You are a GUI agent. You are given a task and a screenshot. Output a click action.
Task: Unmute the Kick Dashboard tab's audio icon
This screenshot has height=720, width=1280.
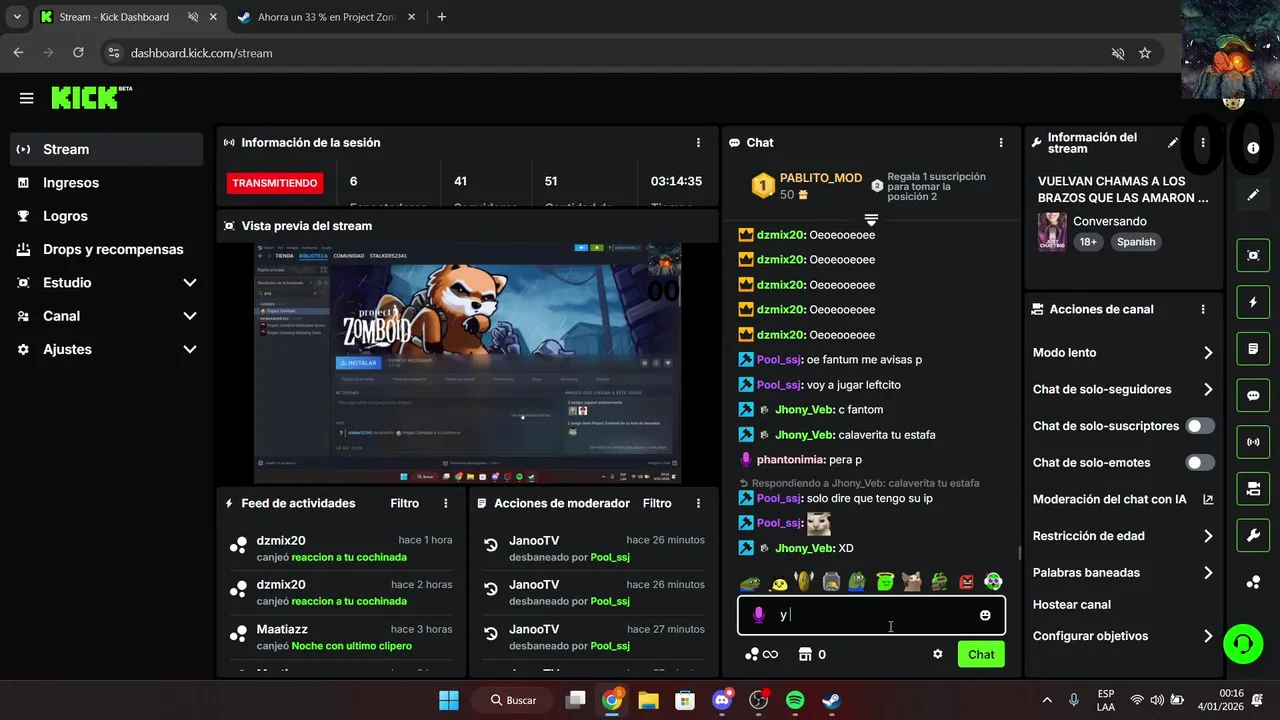point(193,17)
